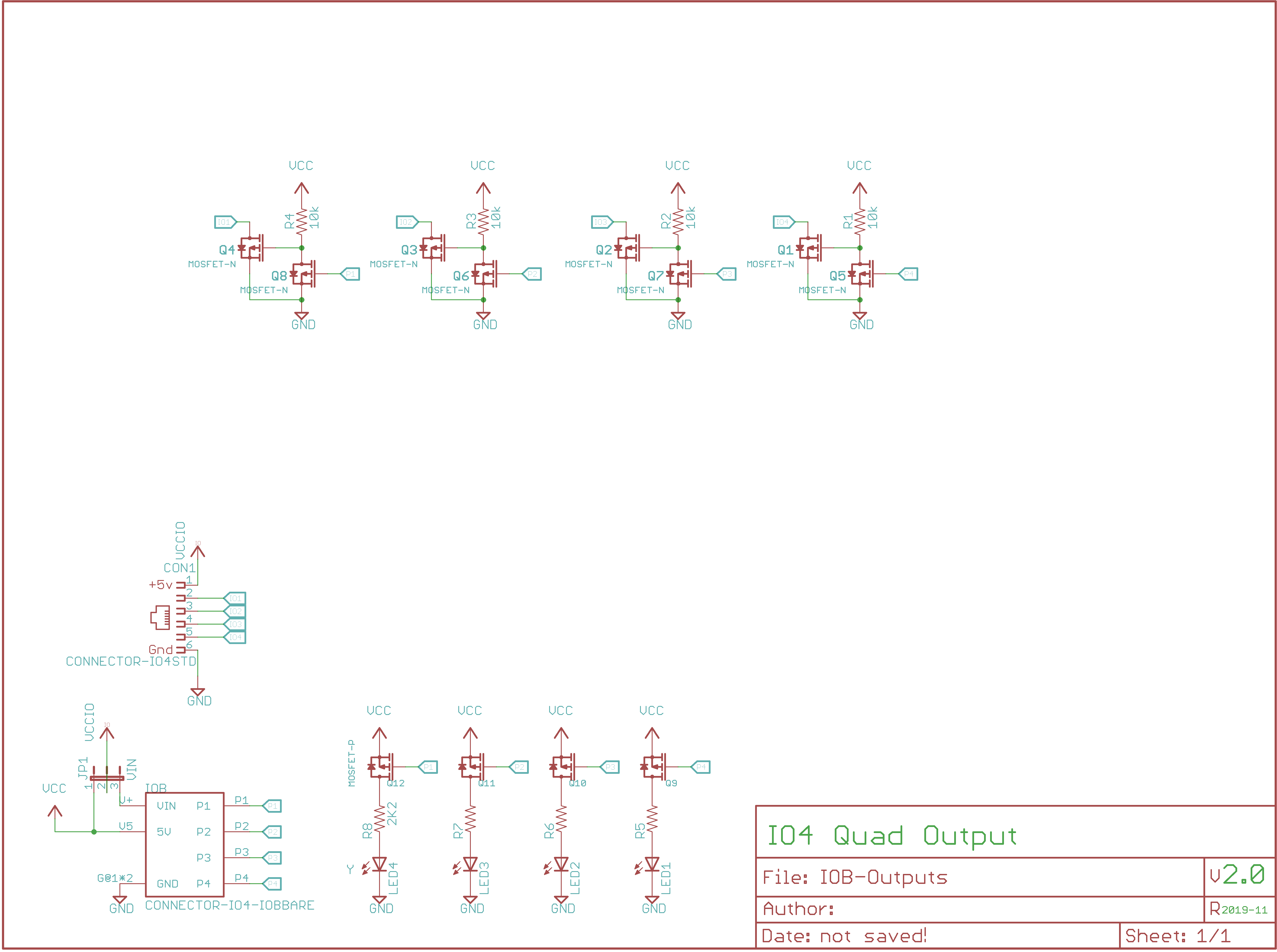The image size is (1277, 952).
Task: Select the Q4 MOSFET-N symbol
Action: click(251, 248)
